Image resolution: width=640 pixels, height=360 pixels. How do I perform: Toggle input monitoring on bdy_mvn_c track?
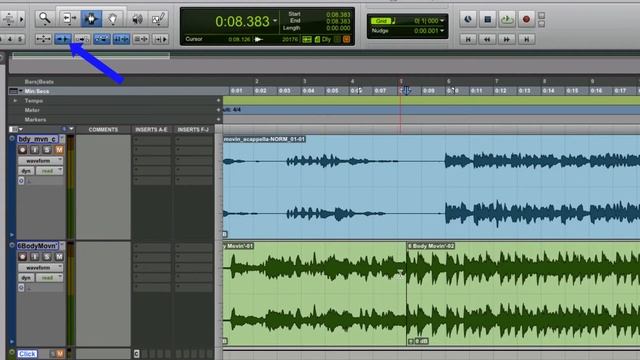point(35,150)
